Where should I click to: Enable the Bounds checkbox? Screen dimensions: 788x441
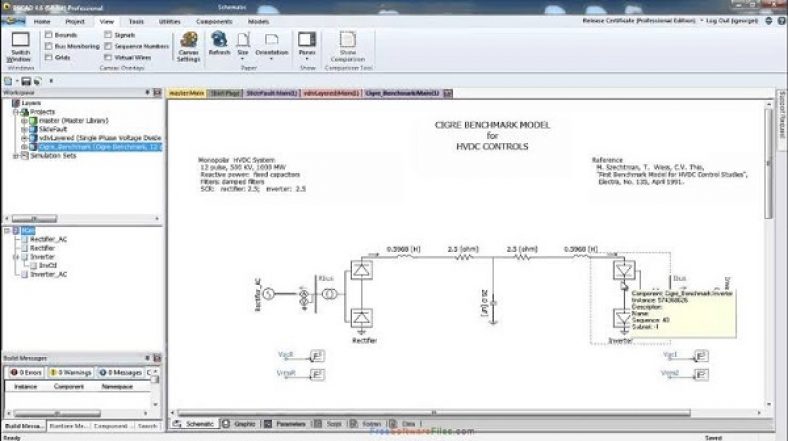coord(49,35)
